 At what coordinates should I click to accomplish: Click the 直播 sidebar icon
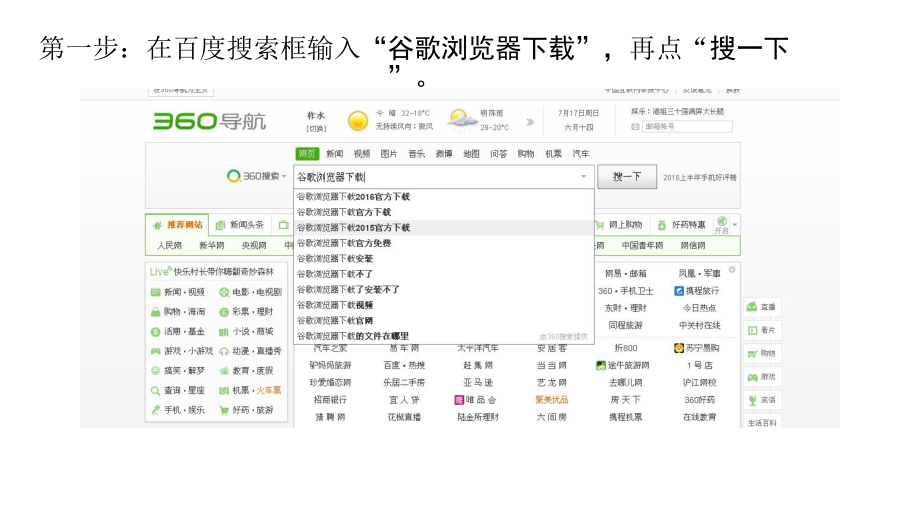click(x=752, y=307)
